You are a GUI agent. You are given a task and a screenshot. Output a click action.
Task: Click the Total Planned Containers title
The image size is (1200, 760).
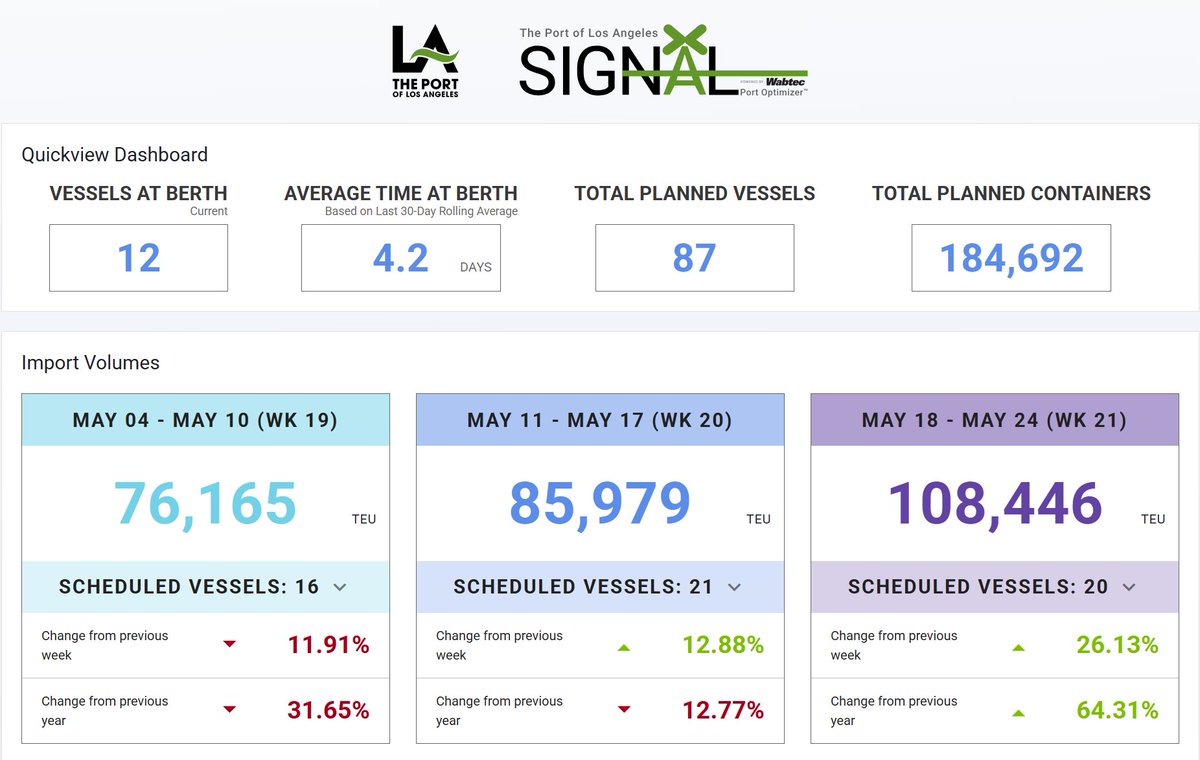[1011, 194]
